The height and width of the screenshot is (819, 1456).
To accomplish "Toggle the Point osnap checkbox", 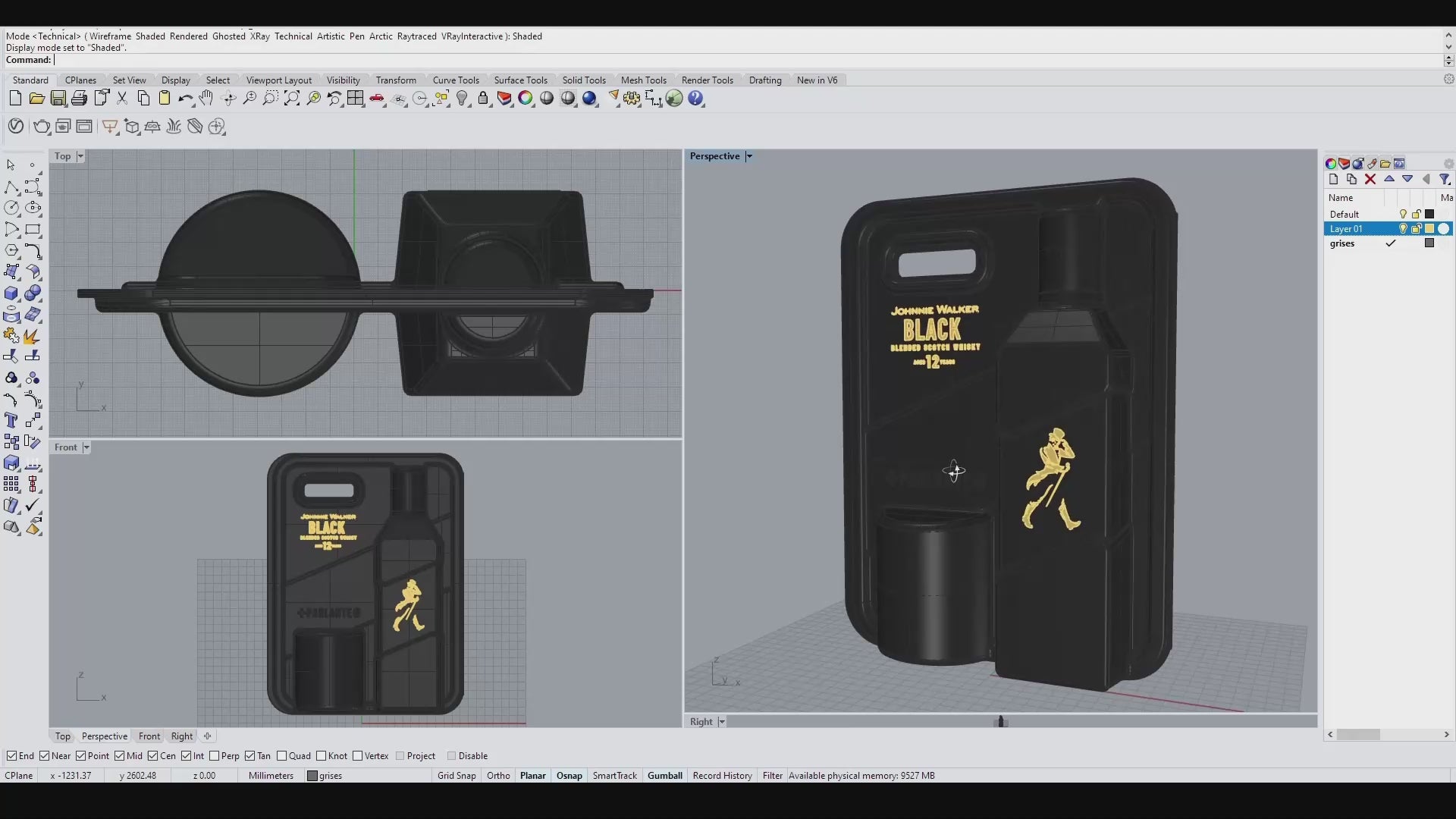I will click(81, 756).
